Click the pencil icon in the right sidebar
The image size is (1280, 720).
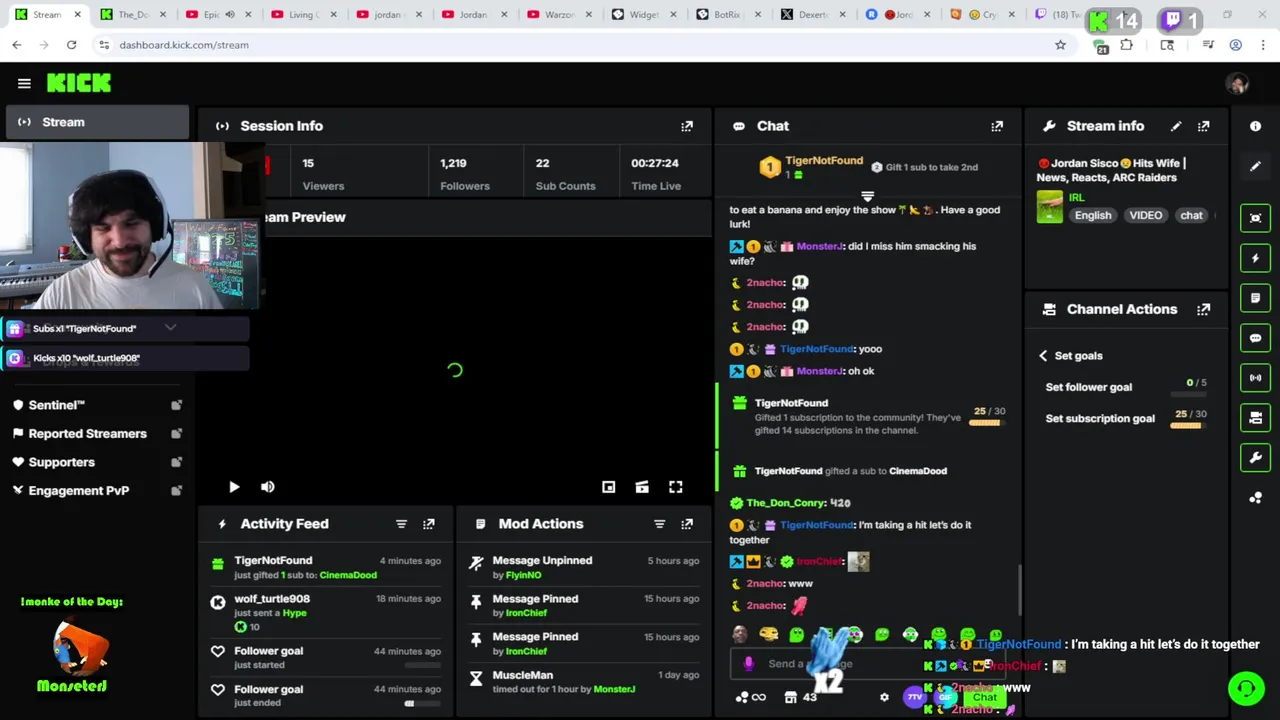pyautogui.click(x=1255, y=166)
